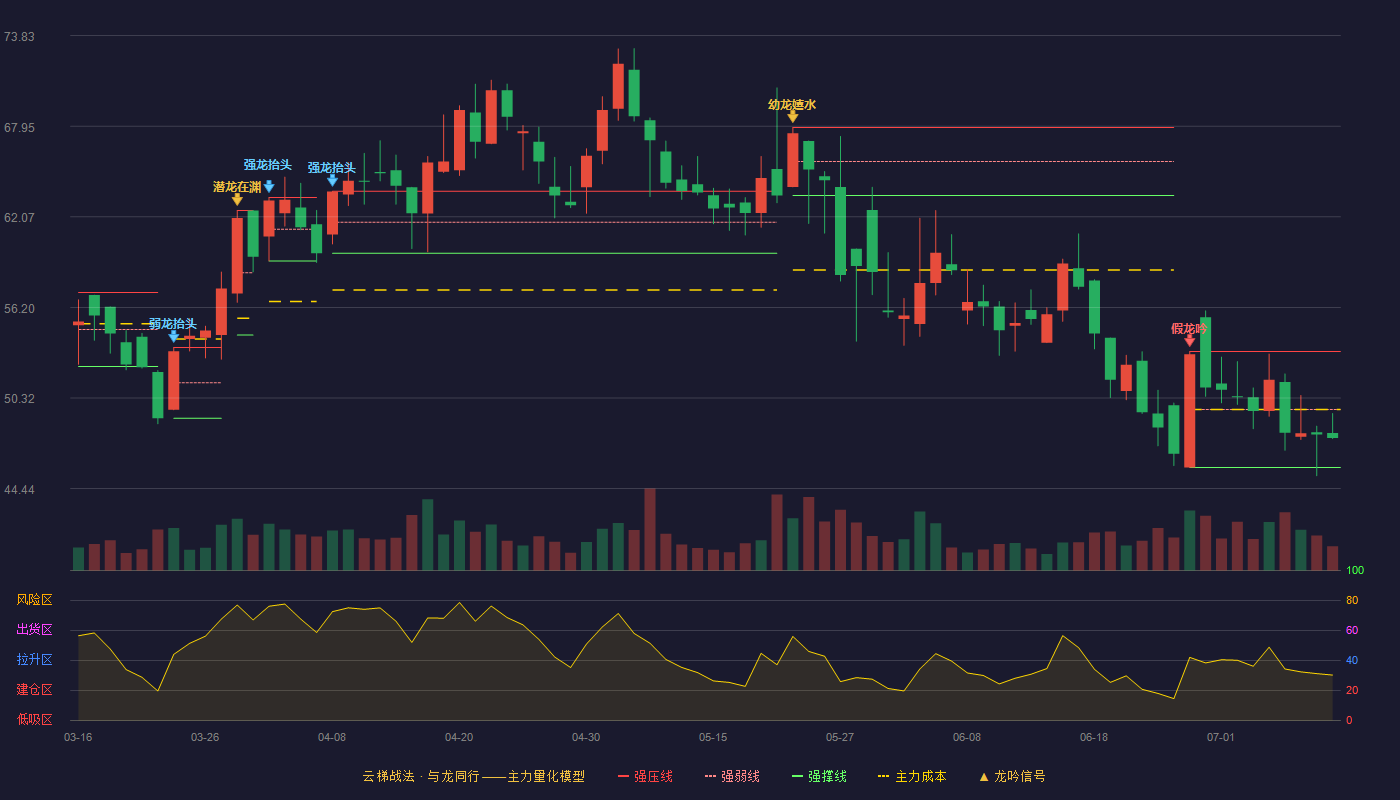This screenshot has width=1400, height=800.
Task: Toggle the 强压线 legend series
Action: 645,776
